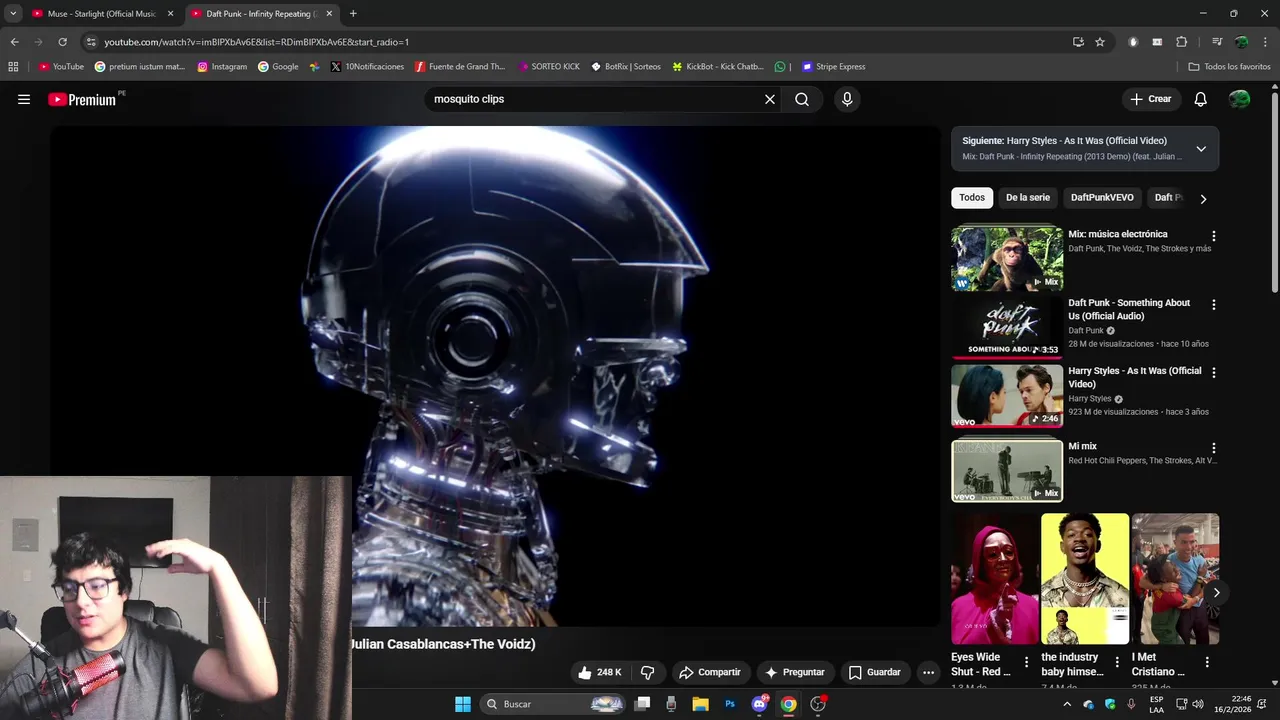Open the tab search dropdown
Viewport: 1280px width, 720px height.
pos(12,14)
